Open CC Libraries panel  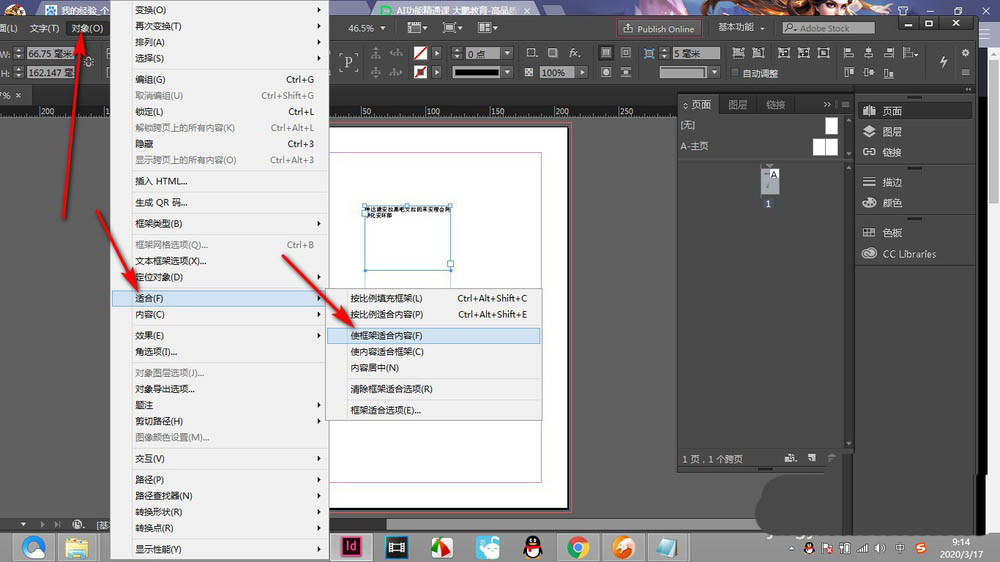tap(899, 254)
